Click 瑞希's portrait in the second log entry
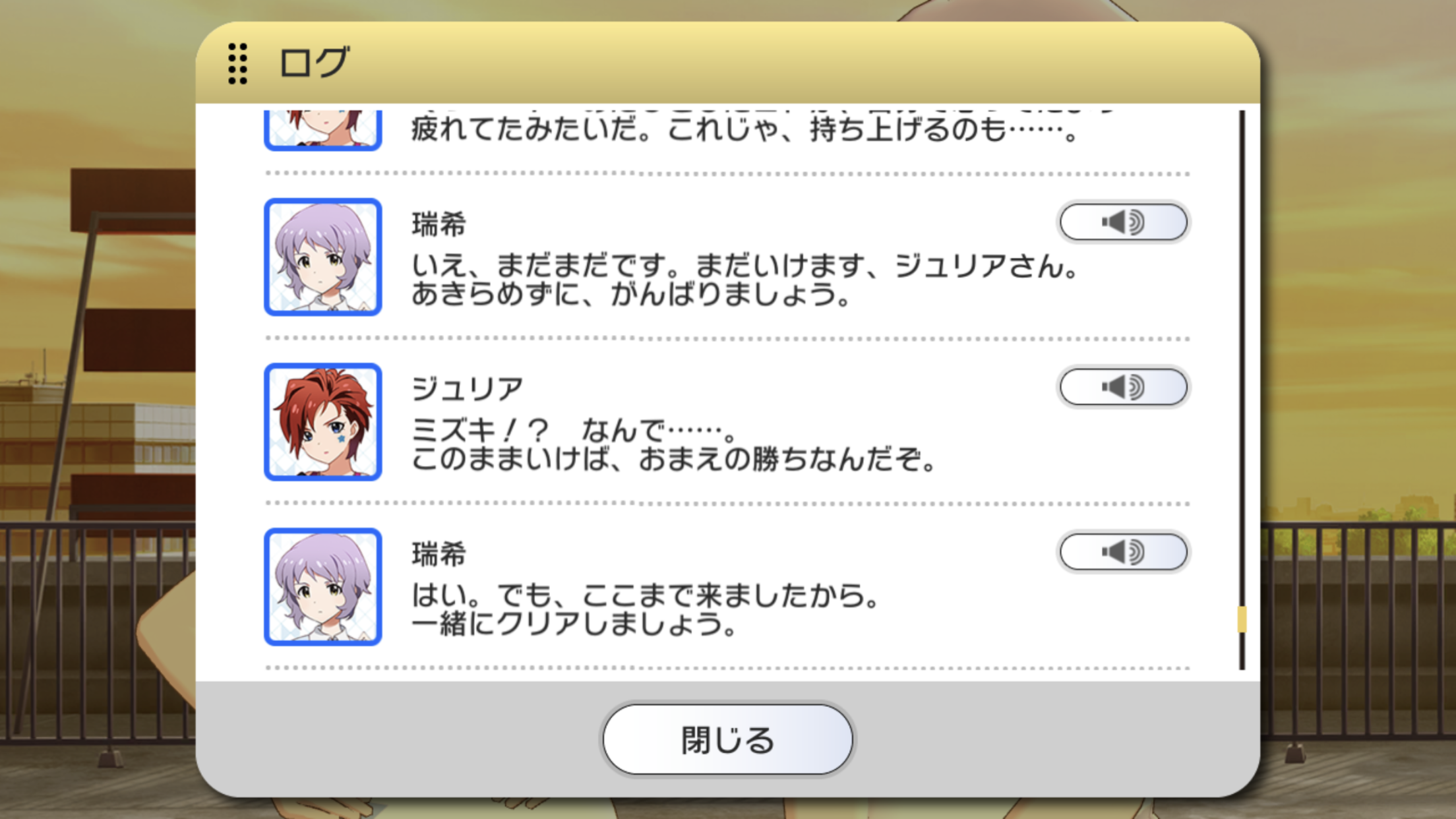 coord(323,257)
